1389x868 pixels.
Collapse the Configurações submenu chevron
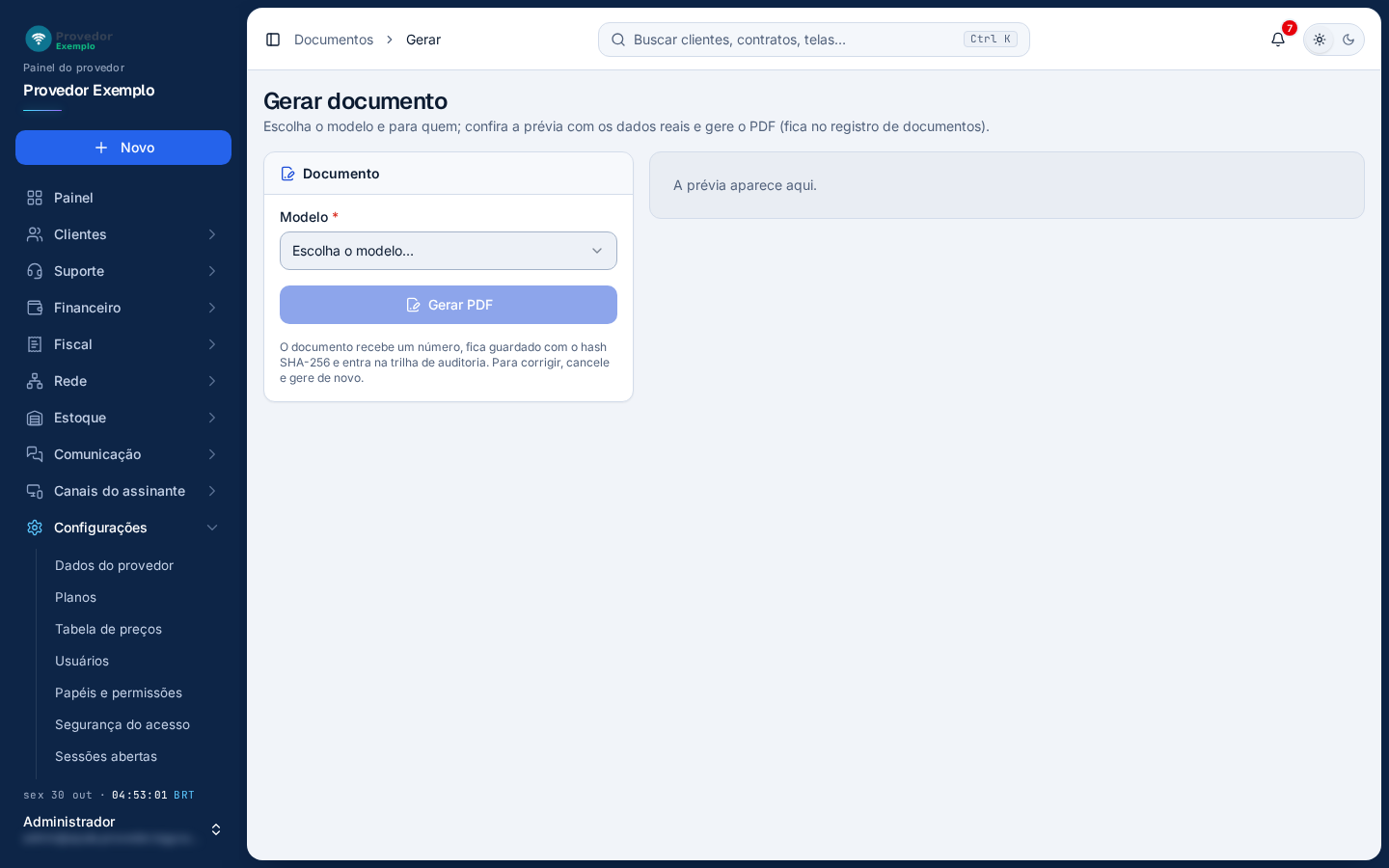point(212,528)
